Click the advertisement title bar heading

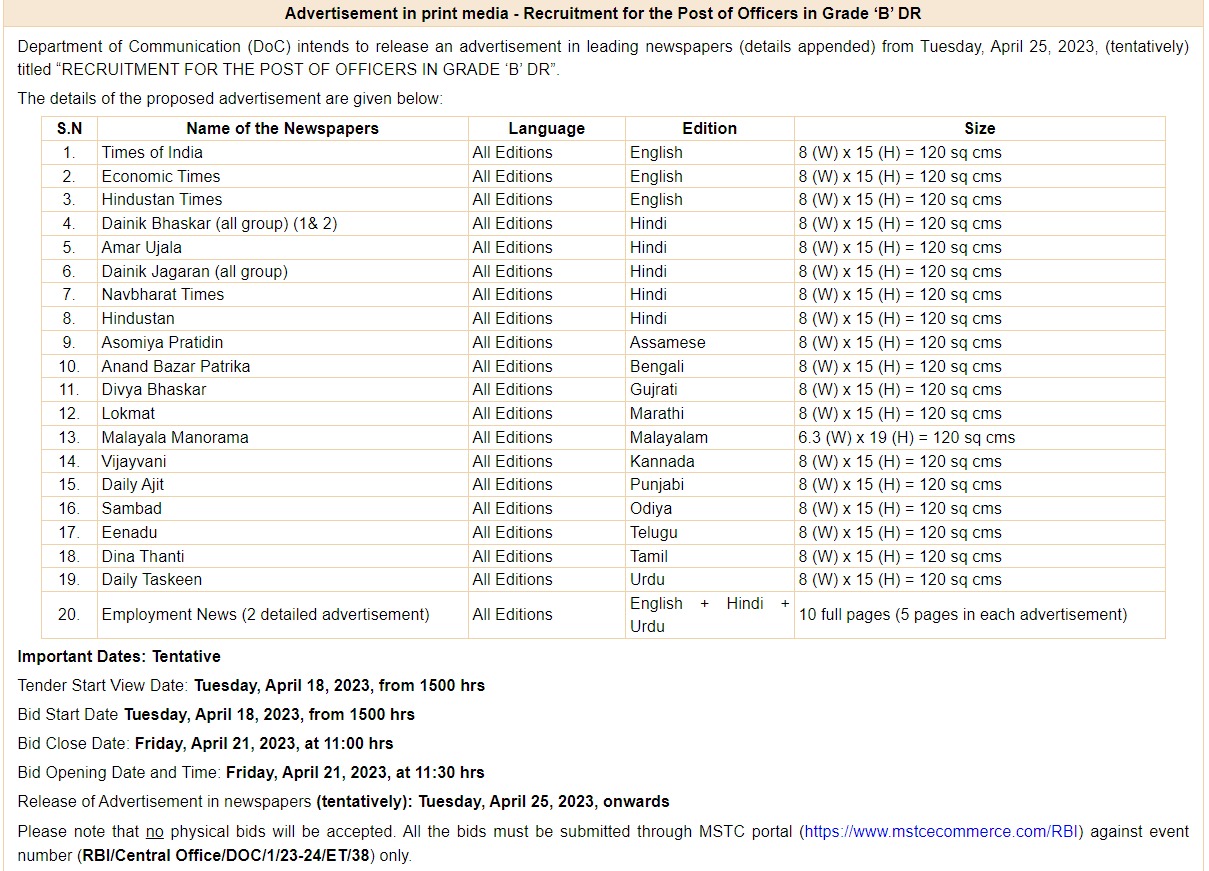click(x=604, y=13)
